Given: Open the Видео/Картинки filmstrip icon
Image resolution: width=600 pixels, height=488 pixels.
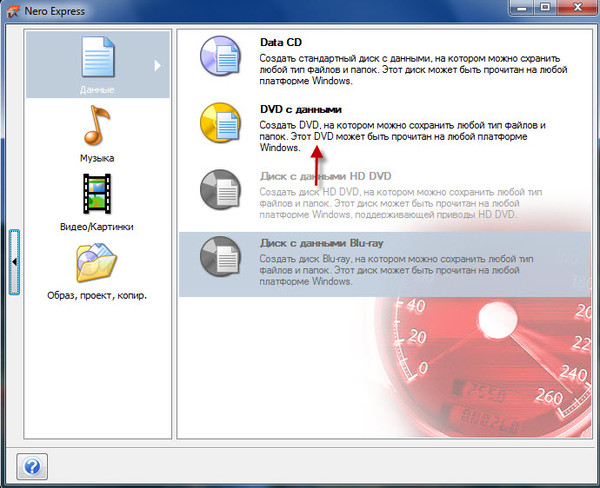Looking at the screenshot, I should 97,193.
